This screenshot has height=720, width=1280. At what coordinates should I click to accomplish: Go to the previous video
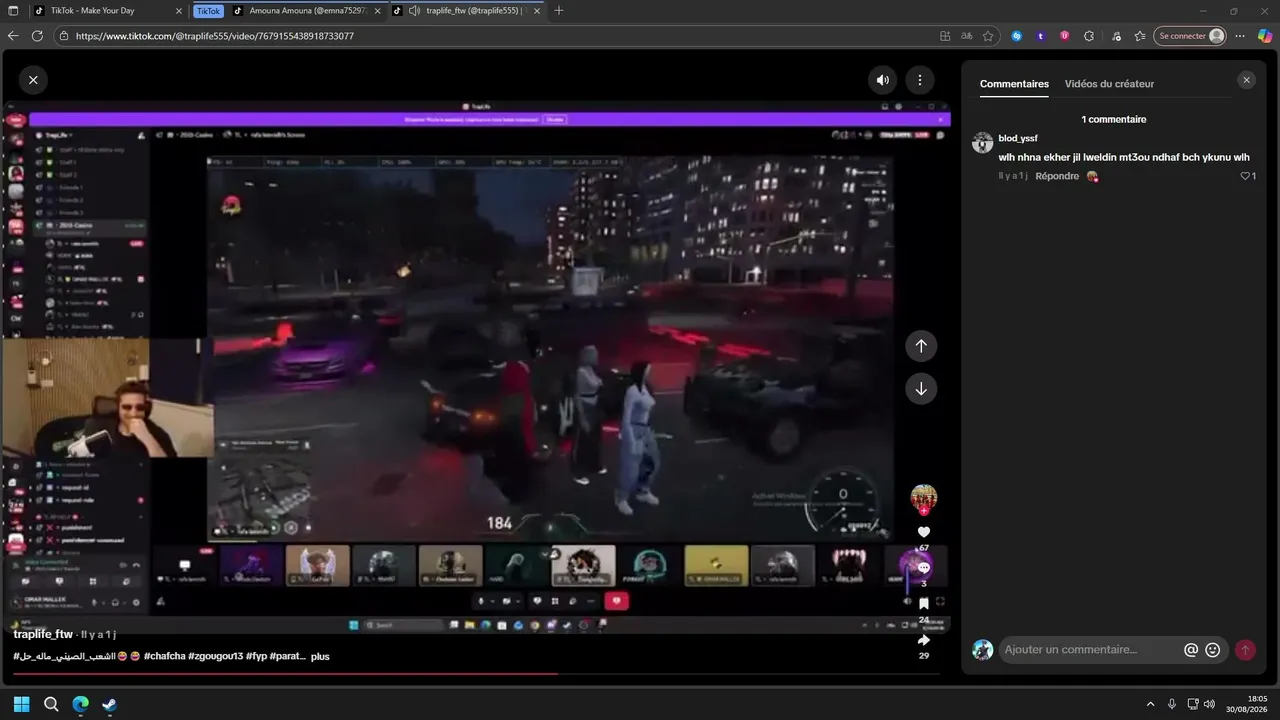(921, 346)
